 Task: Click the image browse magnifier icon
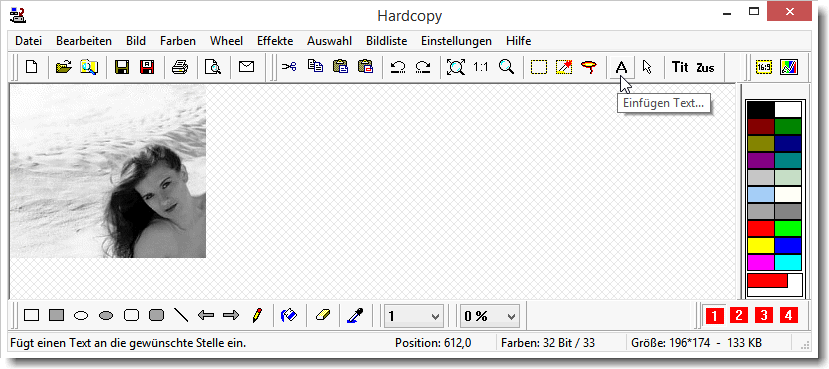pyautogui.click(x=89, y=67)
